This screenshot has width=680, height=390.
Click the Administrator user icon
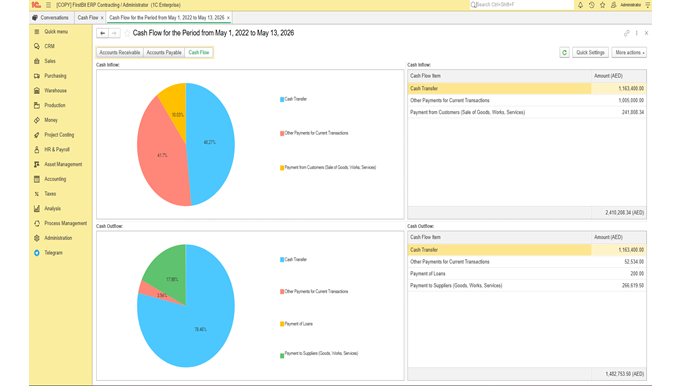coord(613,5)
